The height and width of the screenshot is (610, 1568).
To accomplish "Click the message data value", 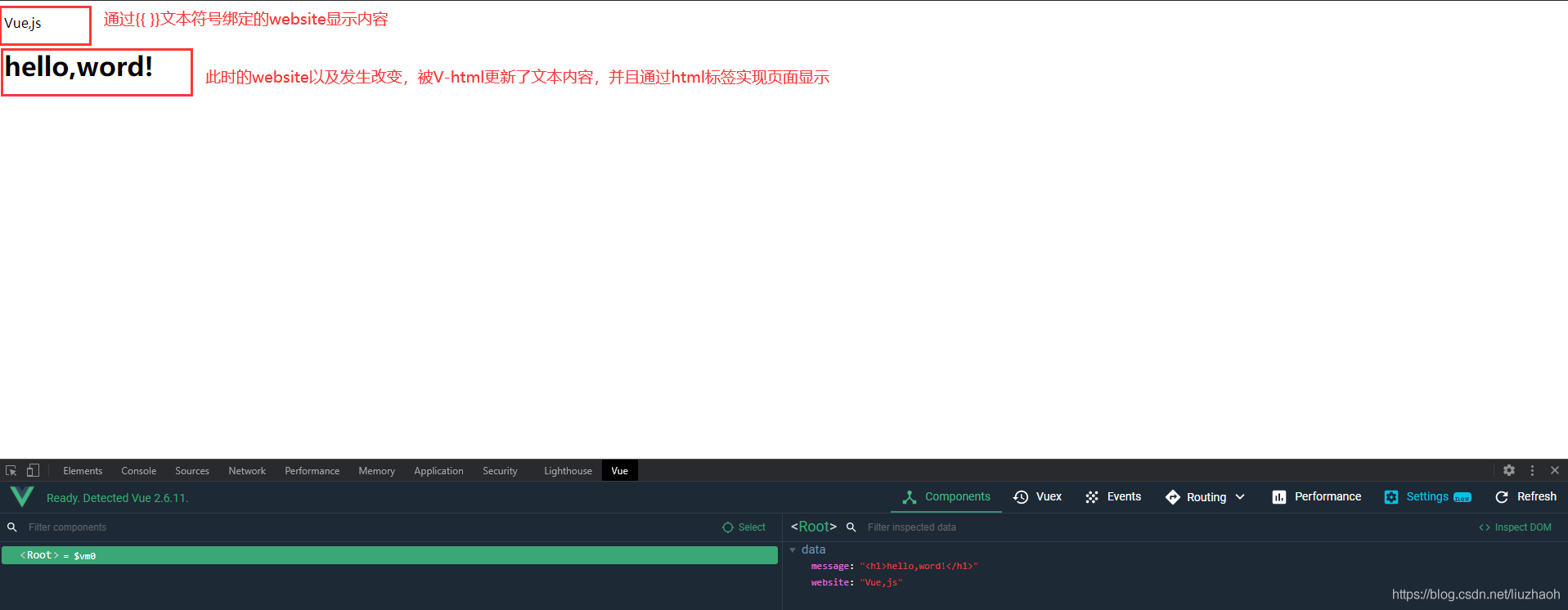I will click(x=919, y=566).
